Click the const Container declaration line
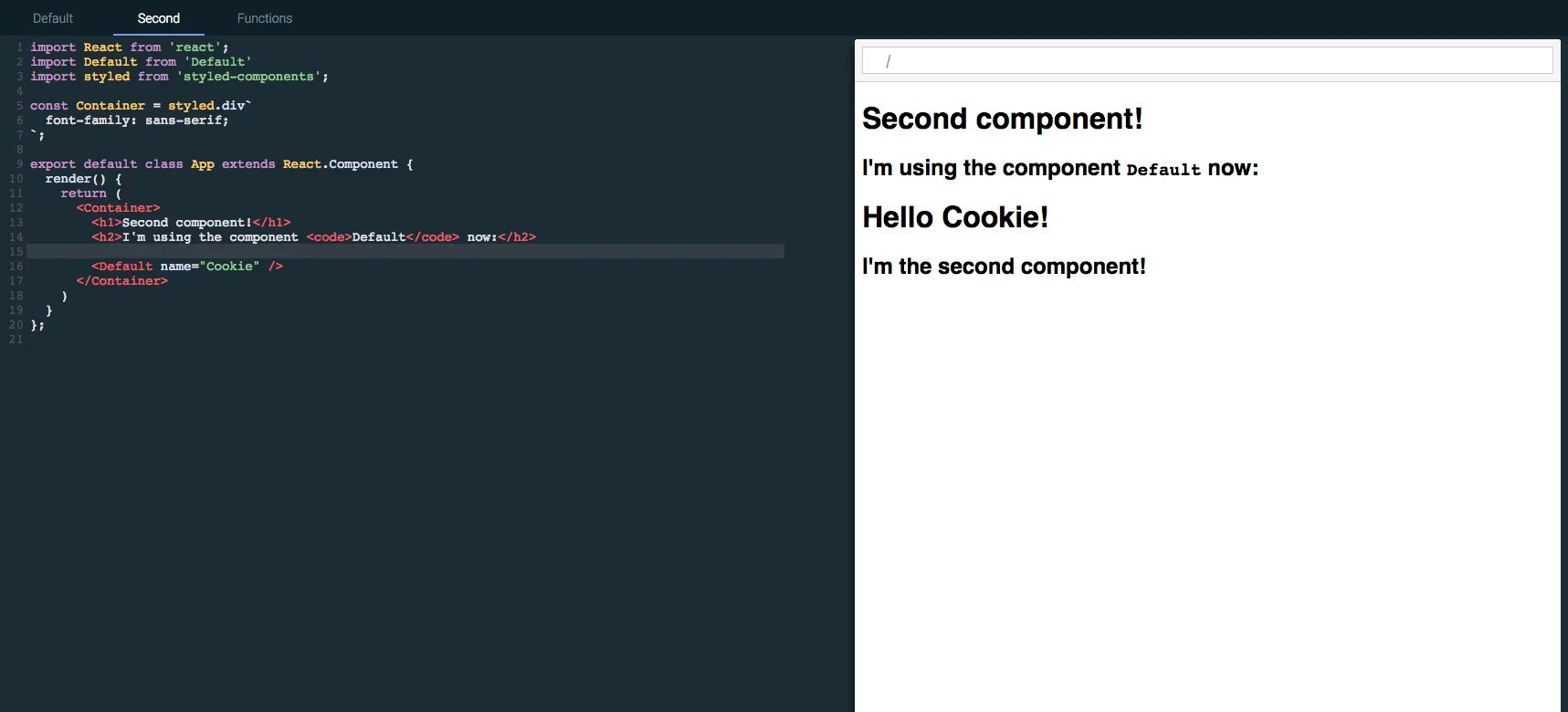 point(141,106)
